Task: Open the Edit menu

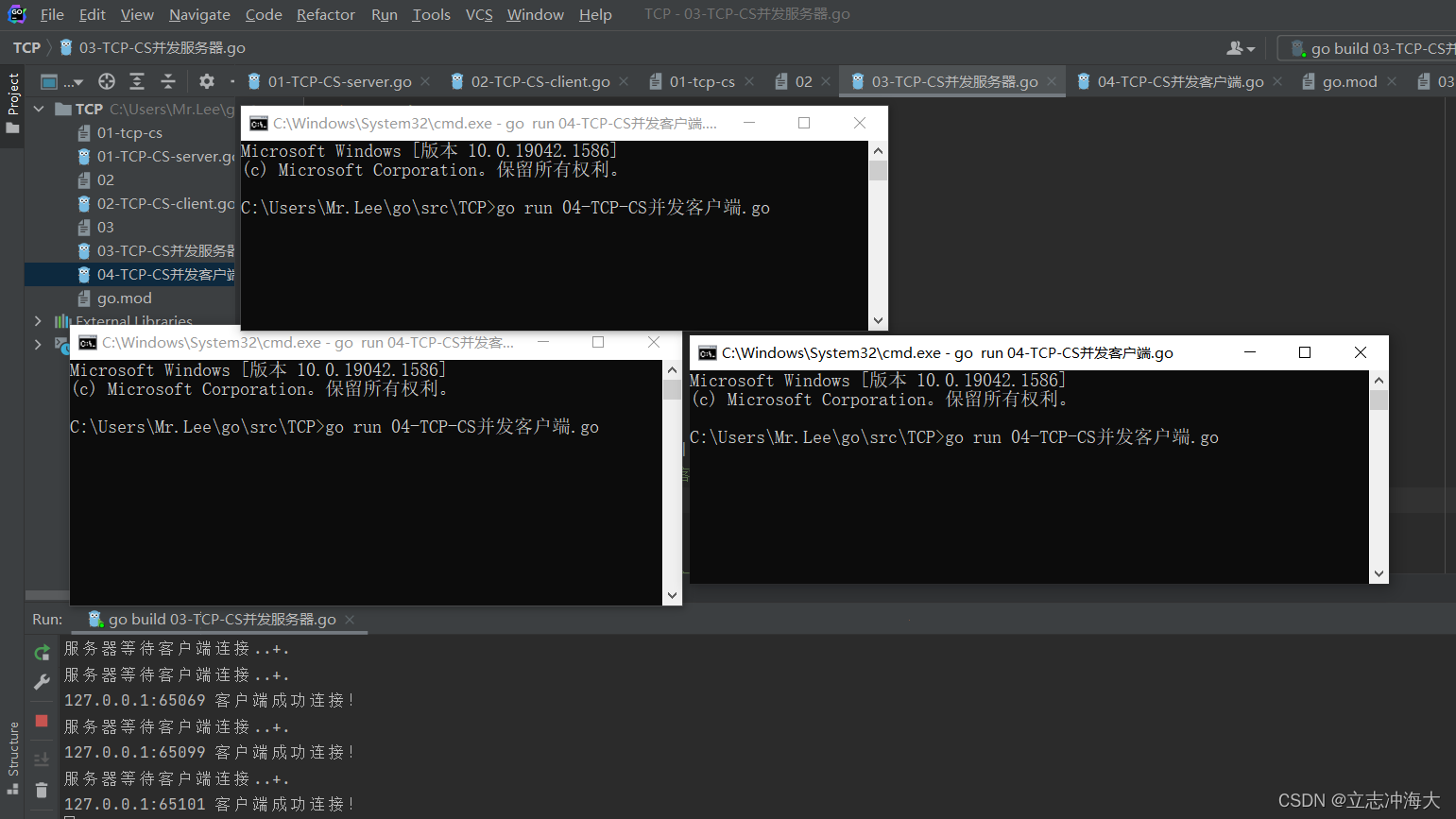Action: (93, 14)
